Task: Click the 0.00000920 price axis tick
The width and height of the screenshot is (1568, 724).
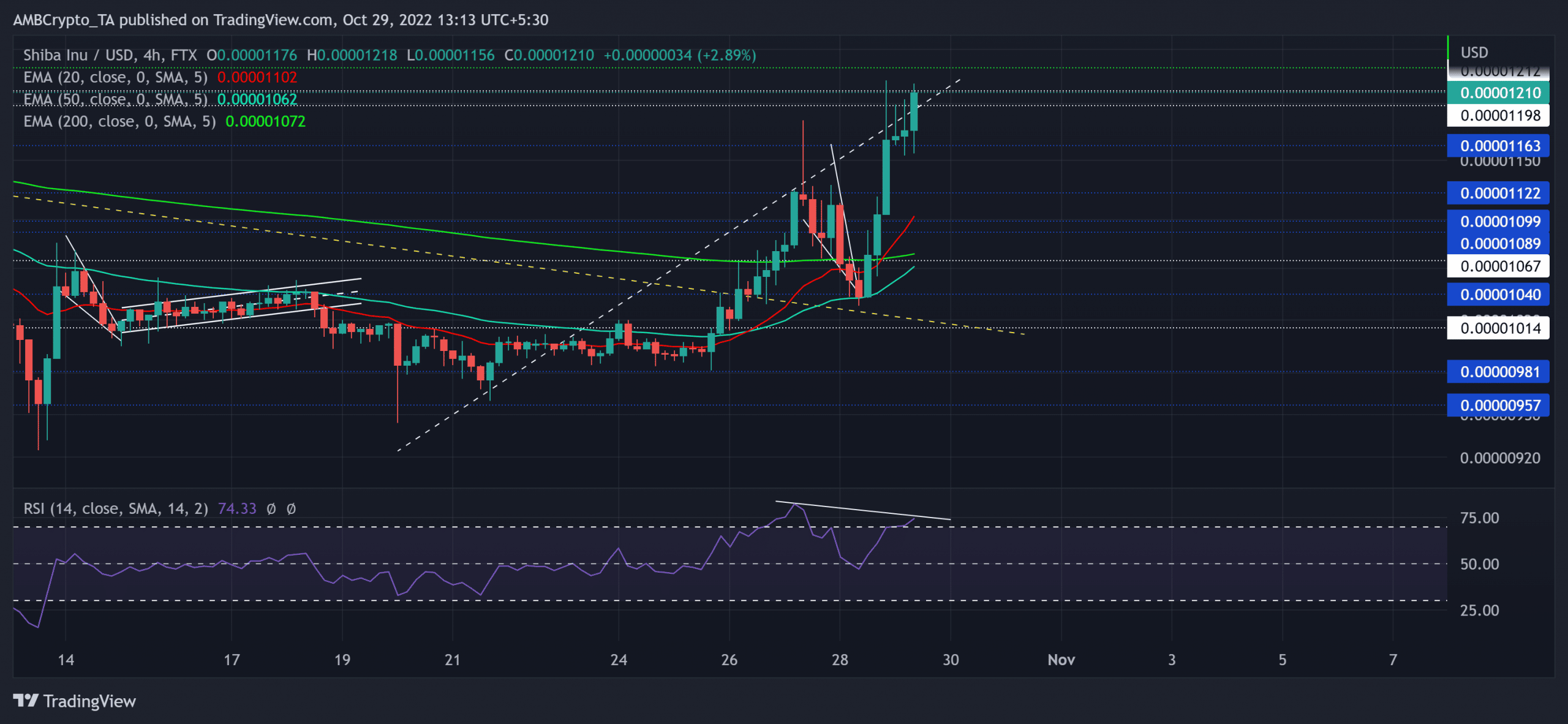Action: [x=1500, y=458]
